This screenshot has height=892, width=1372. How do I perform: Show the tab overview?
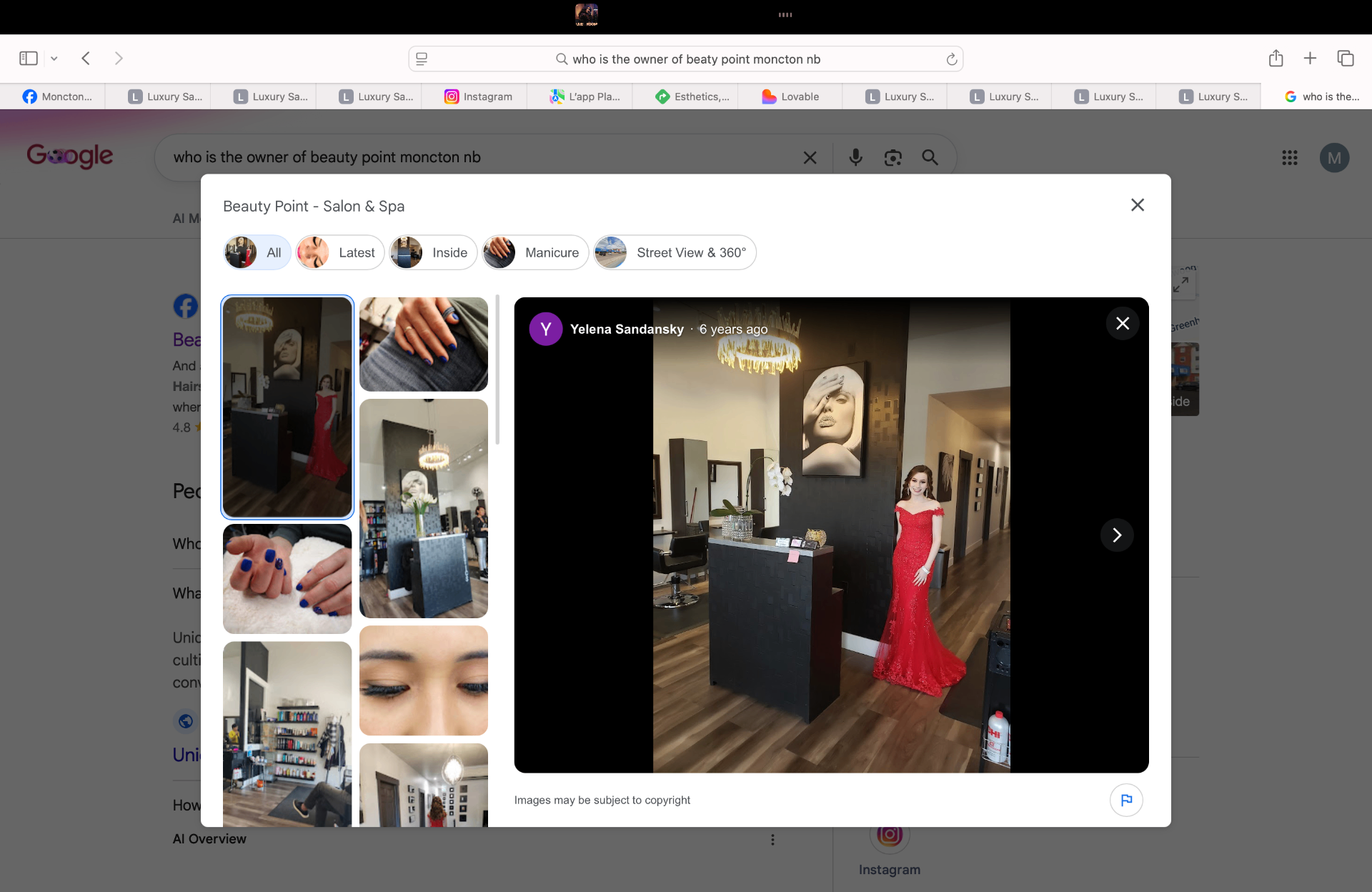pos(1346,59)
